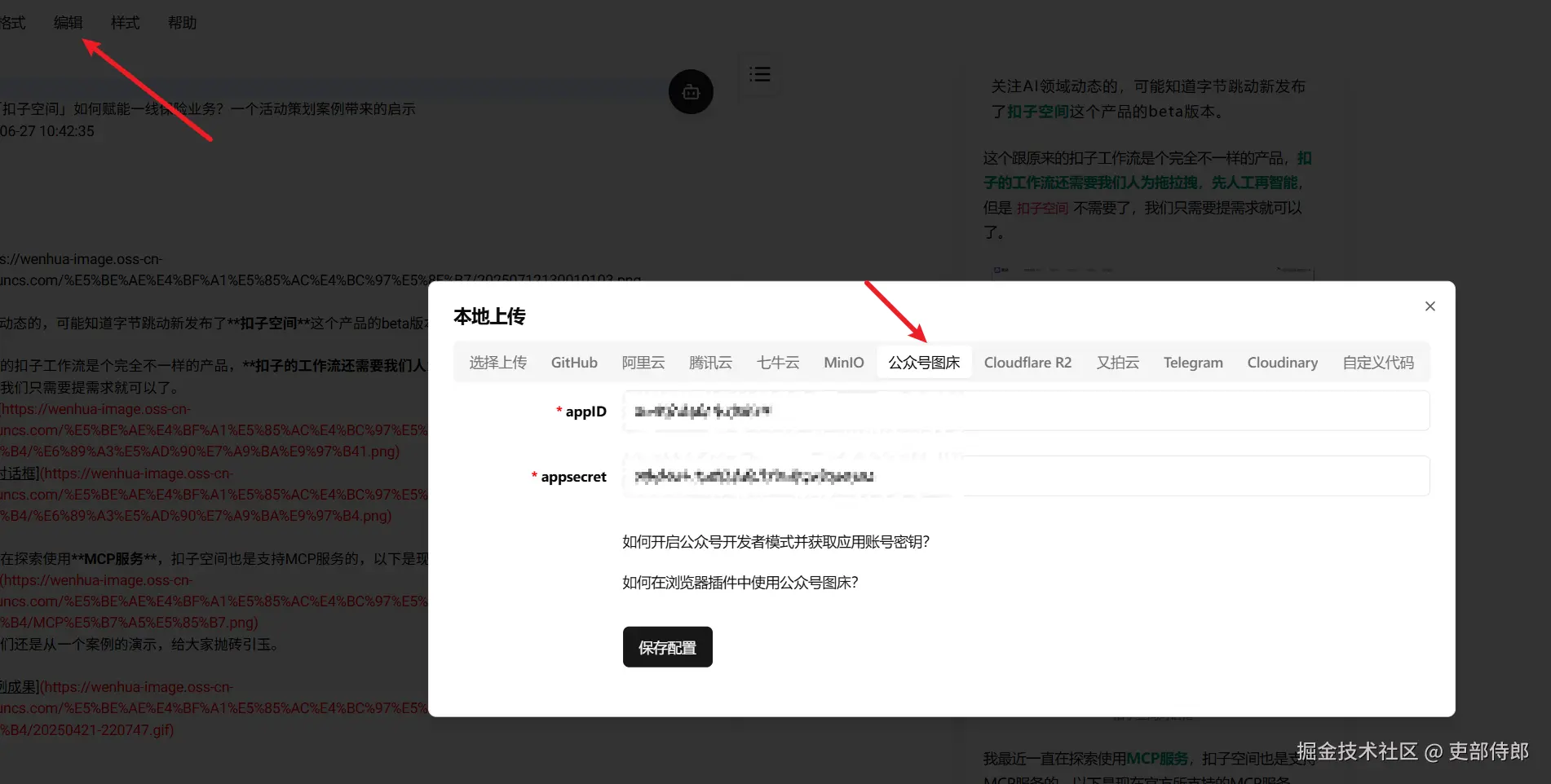Close the 本地上传 dialog

coord(1429,306)
